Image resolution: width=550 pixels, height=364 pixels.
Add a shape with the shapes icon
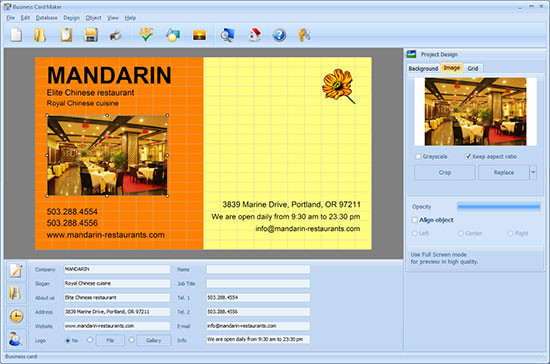click(x=173, y=35)
